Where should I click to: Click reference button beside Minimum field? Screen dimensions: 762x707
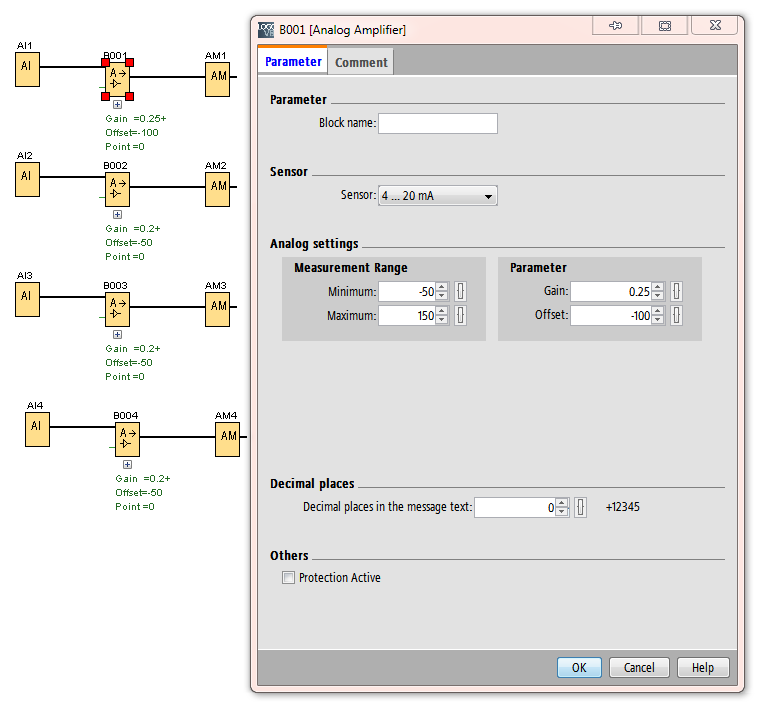(x=461, y=291)
